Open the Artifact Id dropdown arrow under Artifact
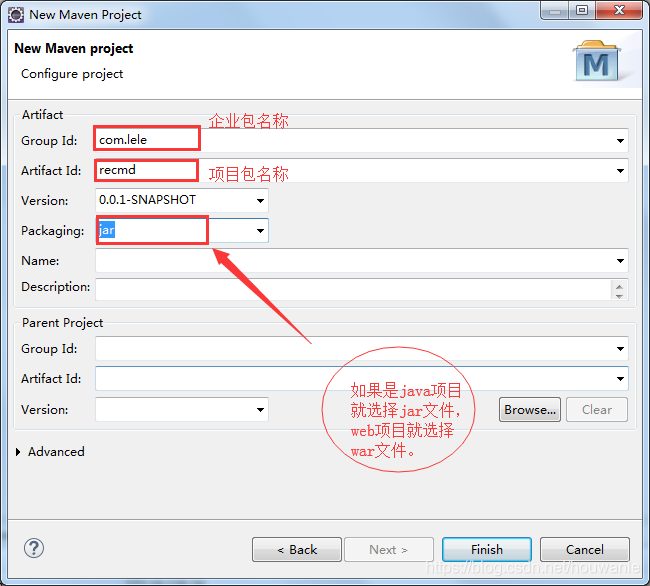This screenshot has width=650, height=586. (620, 171)
